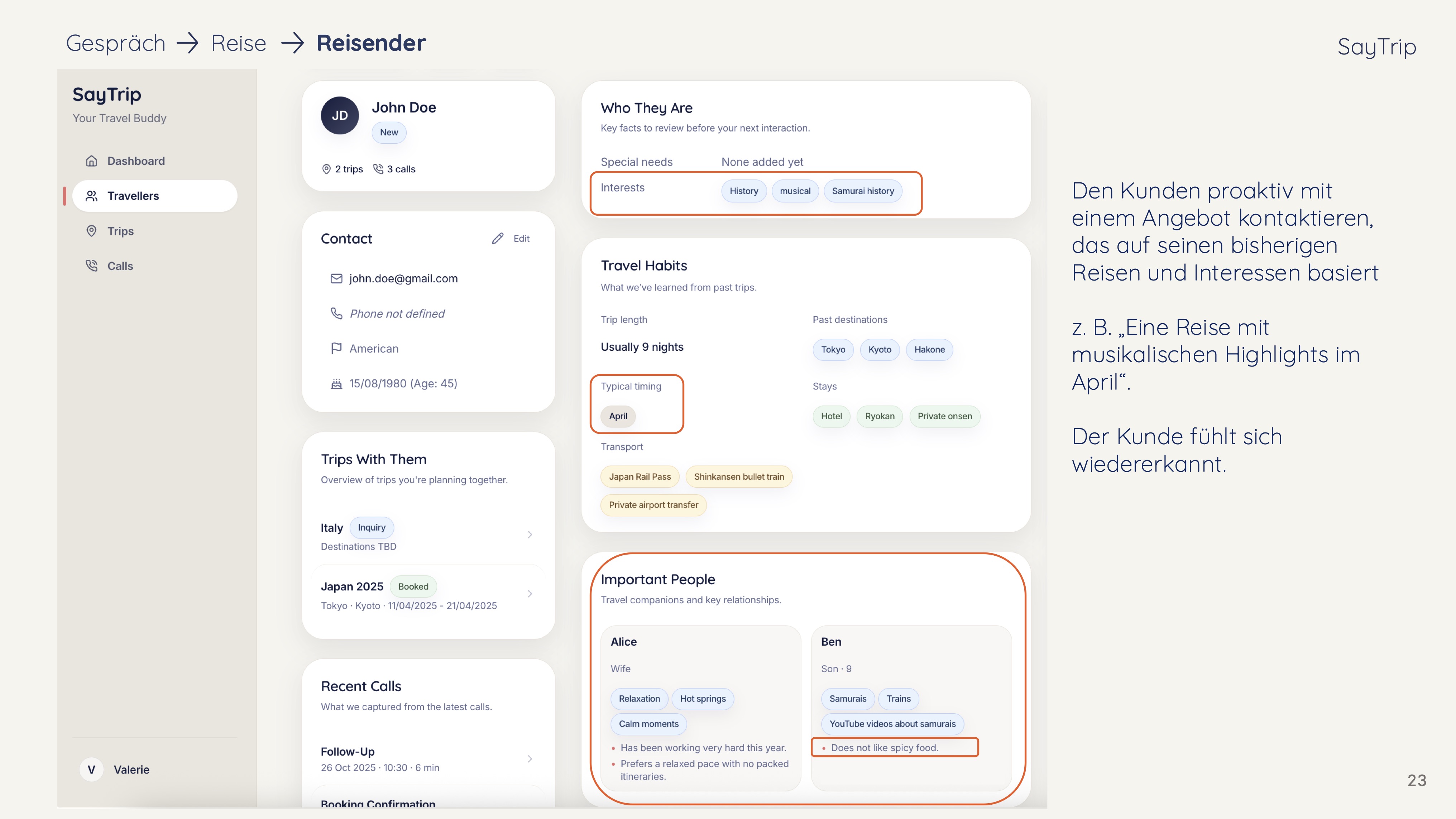Click the JD avatar circle

pos(340,115)
